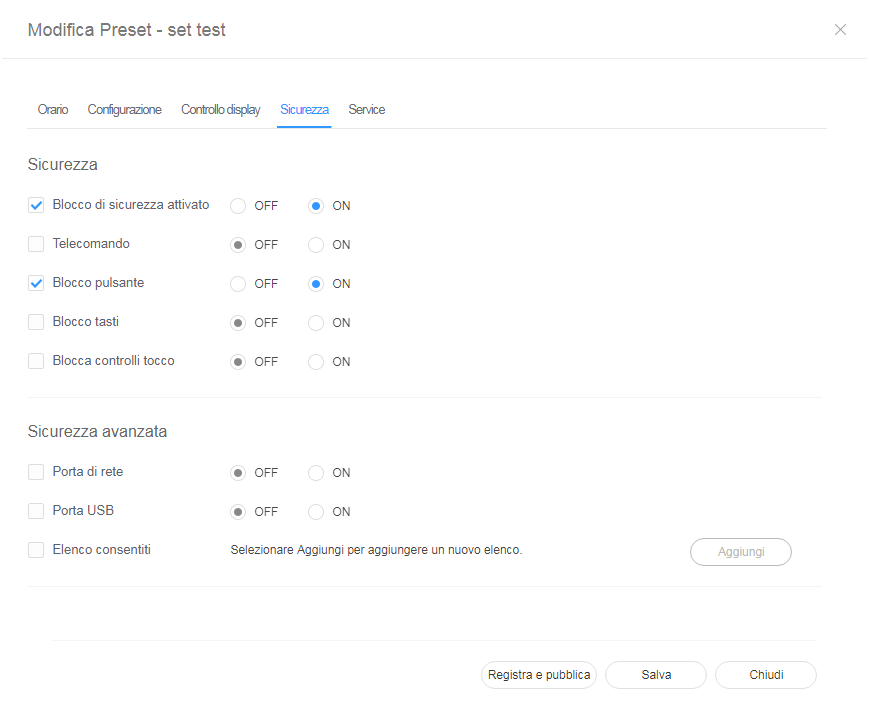This screenshot has width=869, height=707.
Task: Tick the Blocco tasti checkbox
Action: 36,322
